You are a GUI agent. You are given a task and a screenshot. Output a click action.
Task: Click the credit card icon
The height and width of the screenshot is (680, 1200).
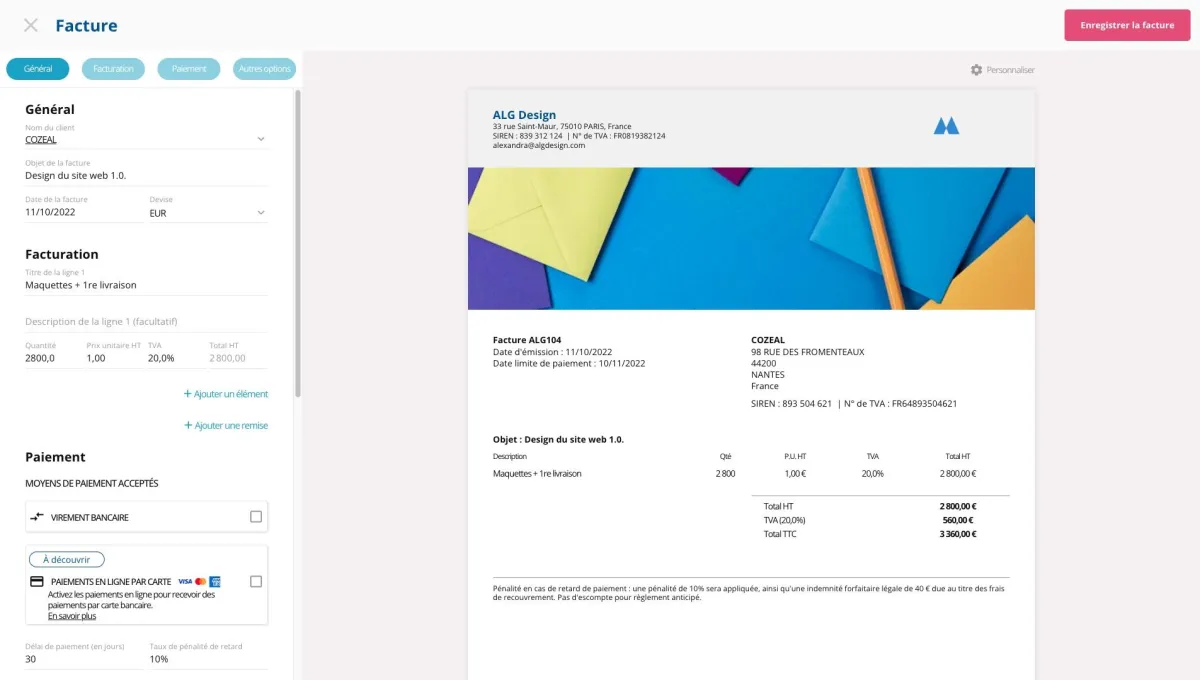click(x=37, y=581)
